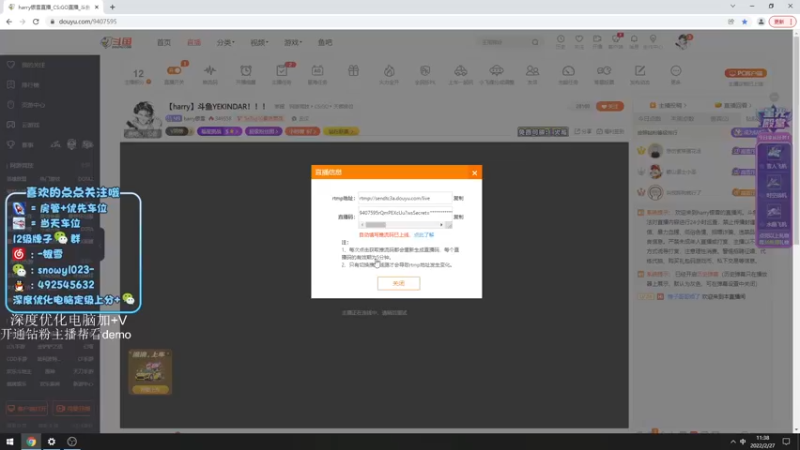
Task: Reload the page with the refresh icon
Action: pos(36,21)
